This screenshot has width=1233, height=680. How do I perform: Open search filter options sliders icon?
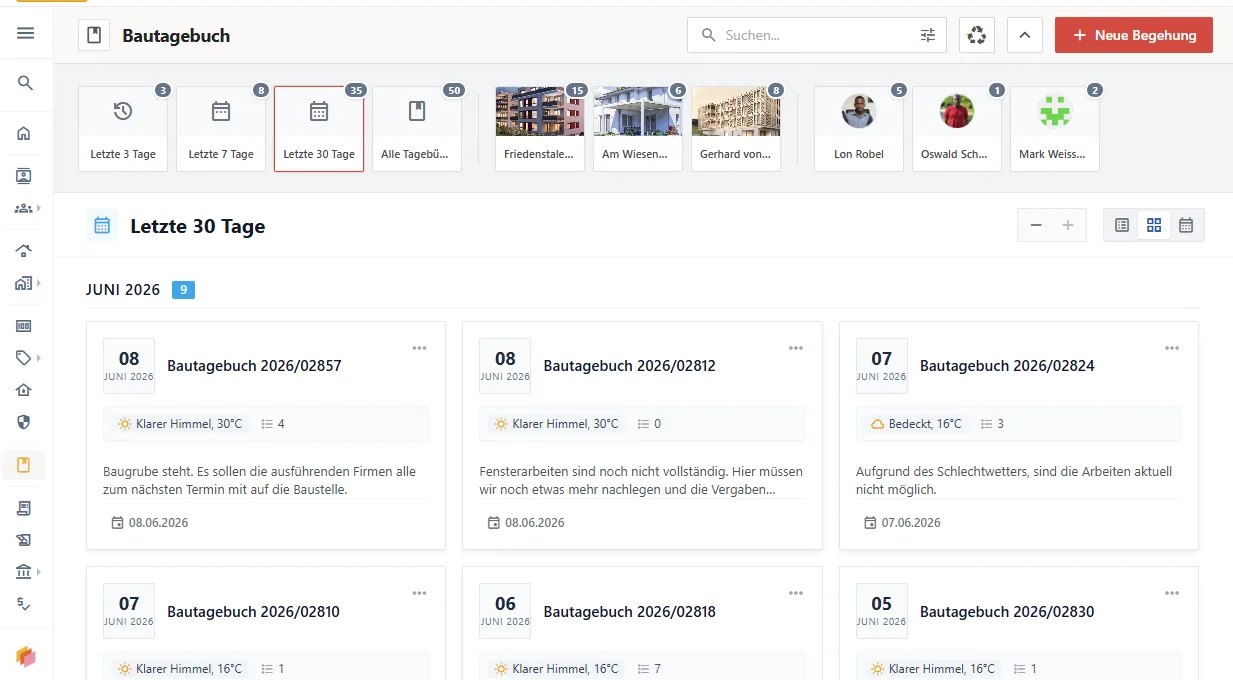pos(928,35)
